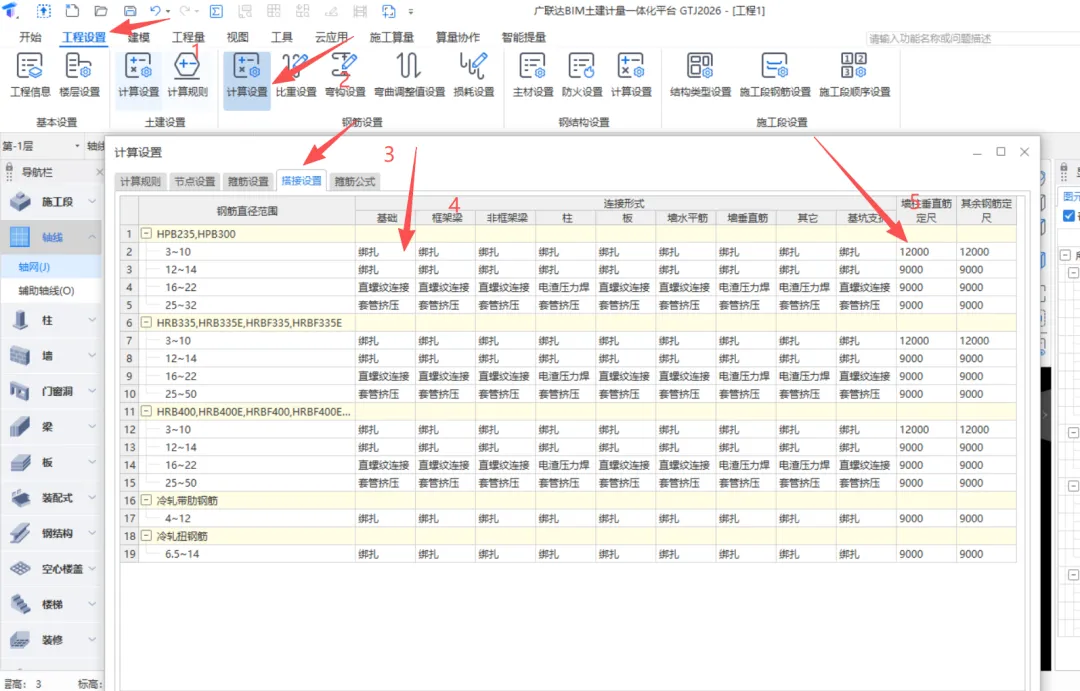Click 基础 cell in 3~10 HPB235 row
The image size is (1080, 691).
386,251
